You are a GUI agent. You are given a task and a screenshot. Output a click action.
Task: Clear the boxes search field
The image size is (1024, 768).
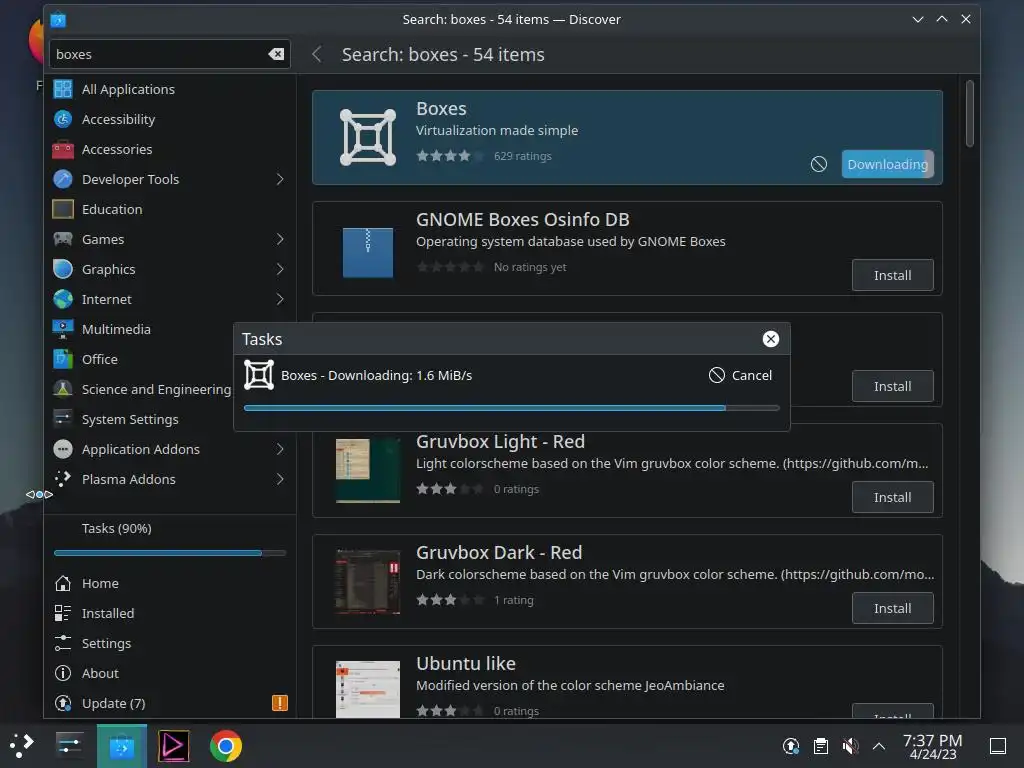[276, 54]
